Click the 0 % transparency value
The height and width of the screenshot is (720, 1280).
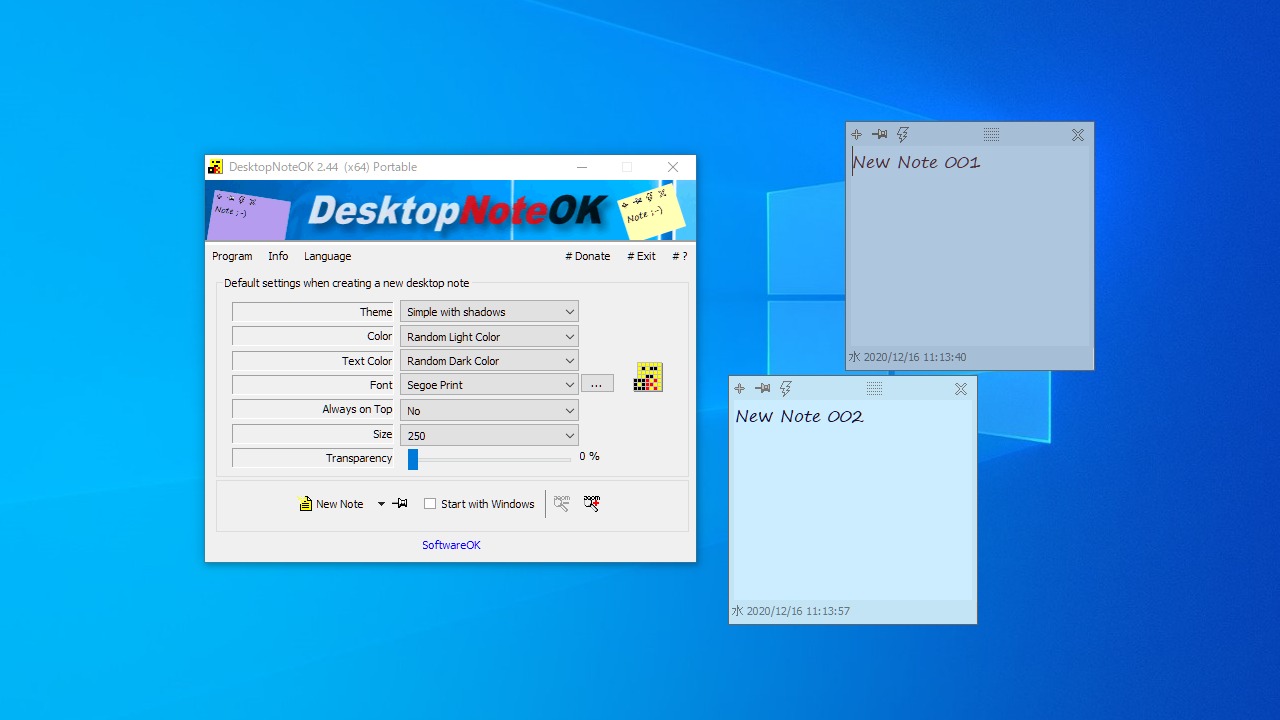[x=589, y=456]
